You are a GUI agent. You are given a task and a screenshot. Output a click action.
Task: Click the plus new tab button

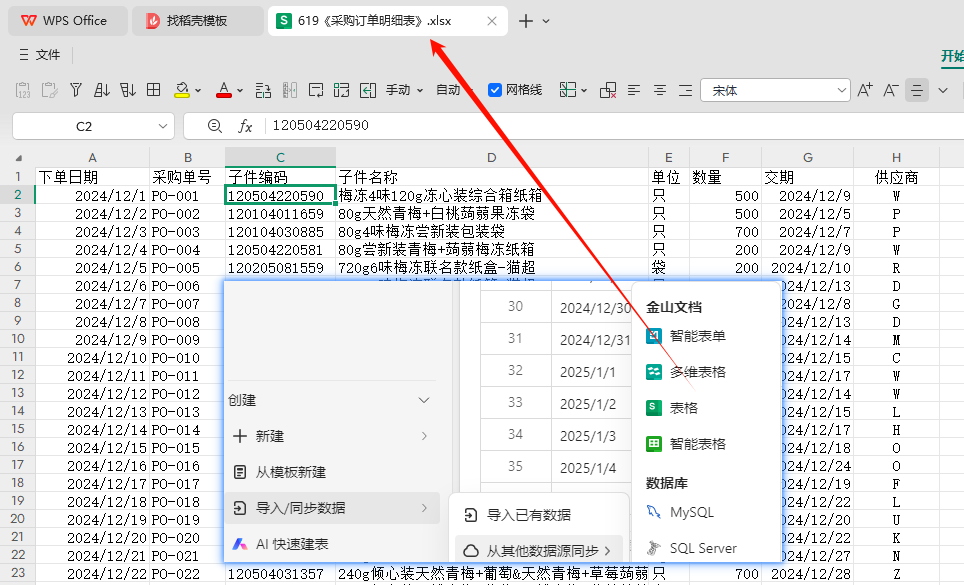pyautogui.click(x=526, y=21)
